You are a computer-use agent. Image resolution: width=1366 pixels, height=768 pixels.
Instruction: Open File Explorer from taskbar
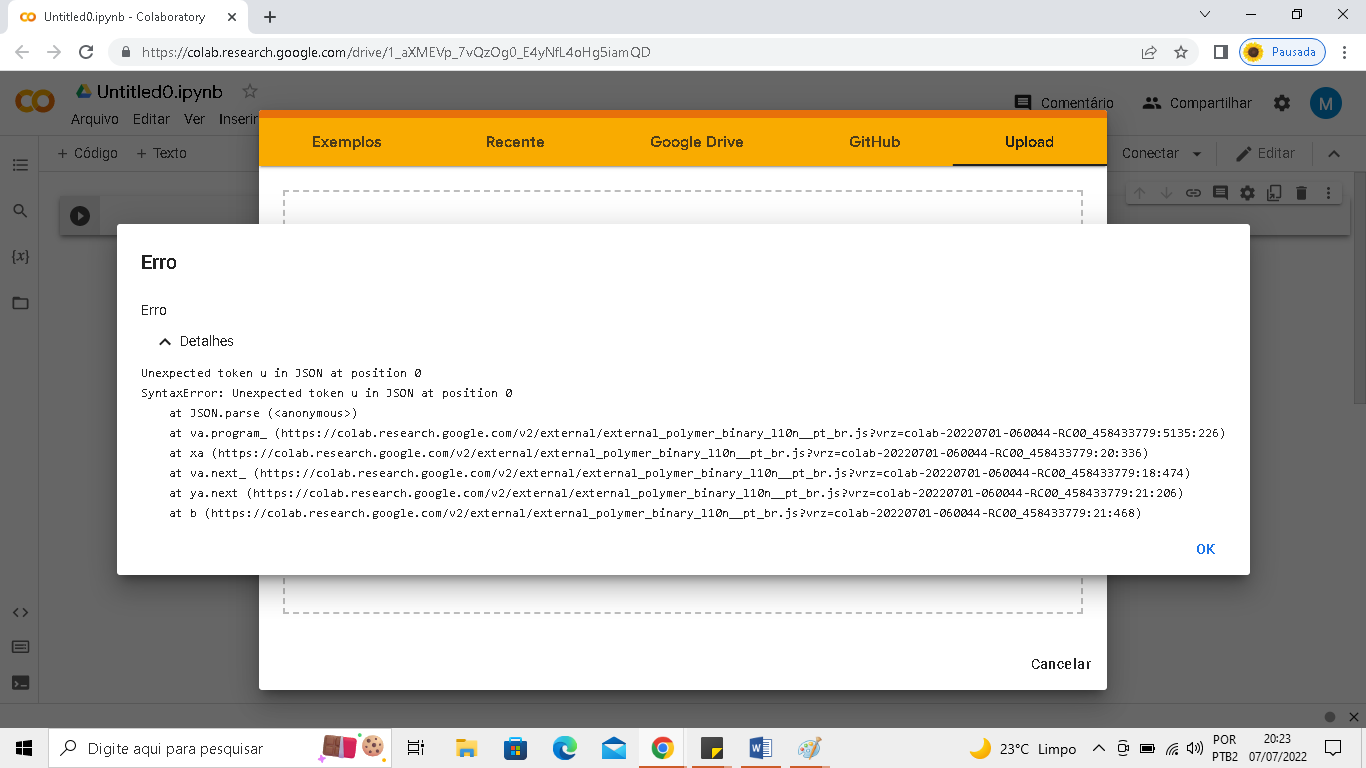point(466,748)
